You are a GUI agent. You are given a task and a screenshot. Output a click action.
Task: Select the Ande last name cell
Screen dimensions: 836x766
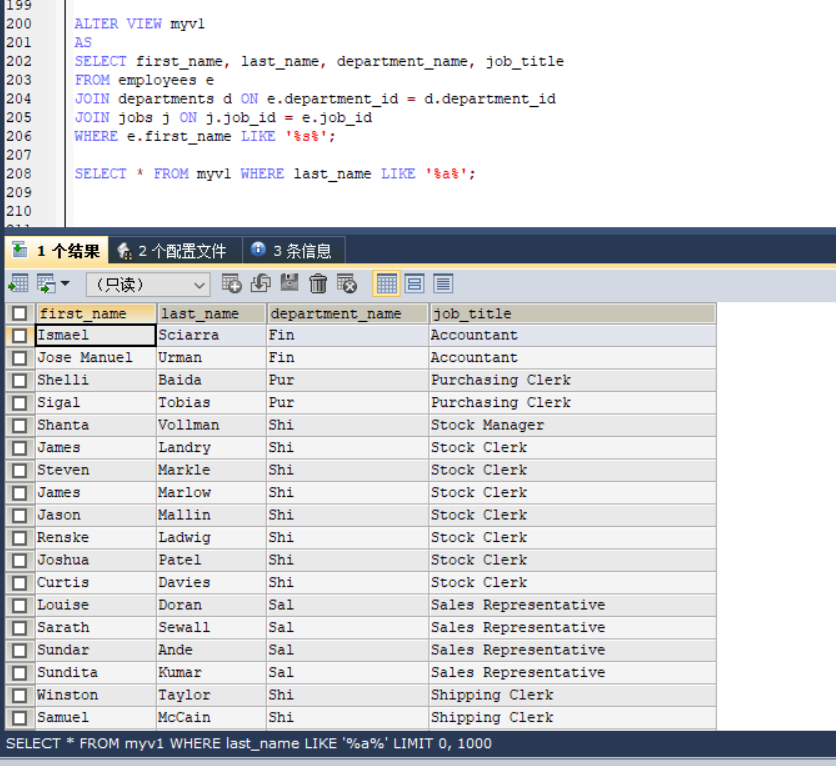point(211,650)
